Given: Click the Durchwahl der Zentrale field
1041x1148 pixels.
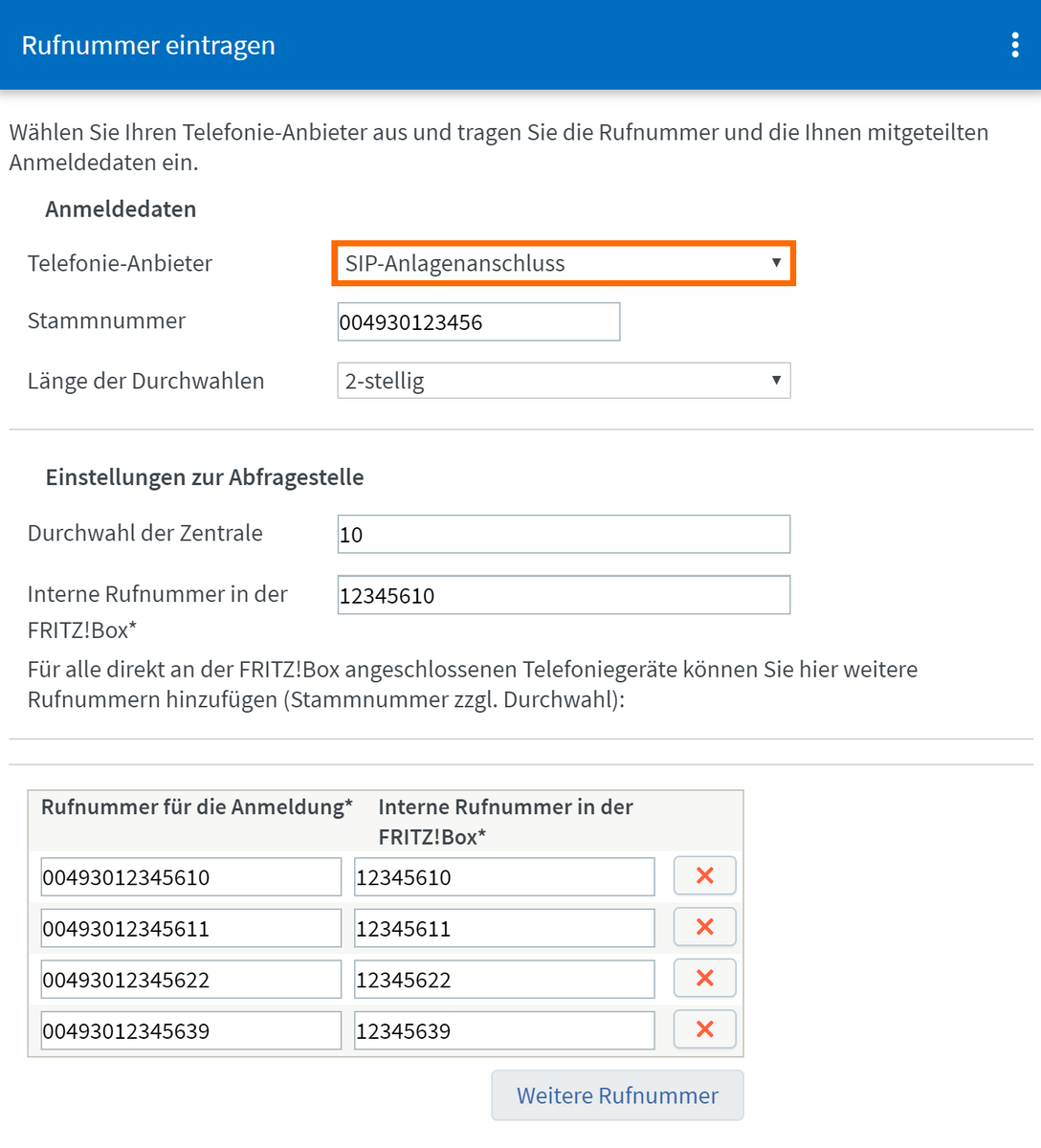Looking at the screenshot, I should coord(564,535).
